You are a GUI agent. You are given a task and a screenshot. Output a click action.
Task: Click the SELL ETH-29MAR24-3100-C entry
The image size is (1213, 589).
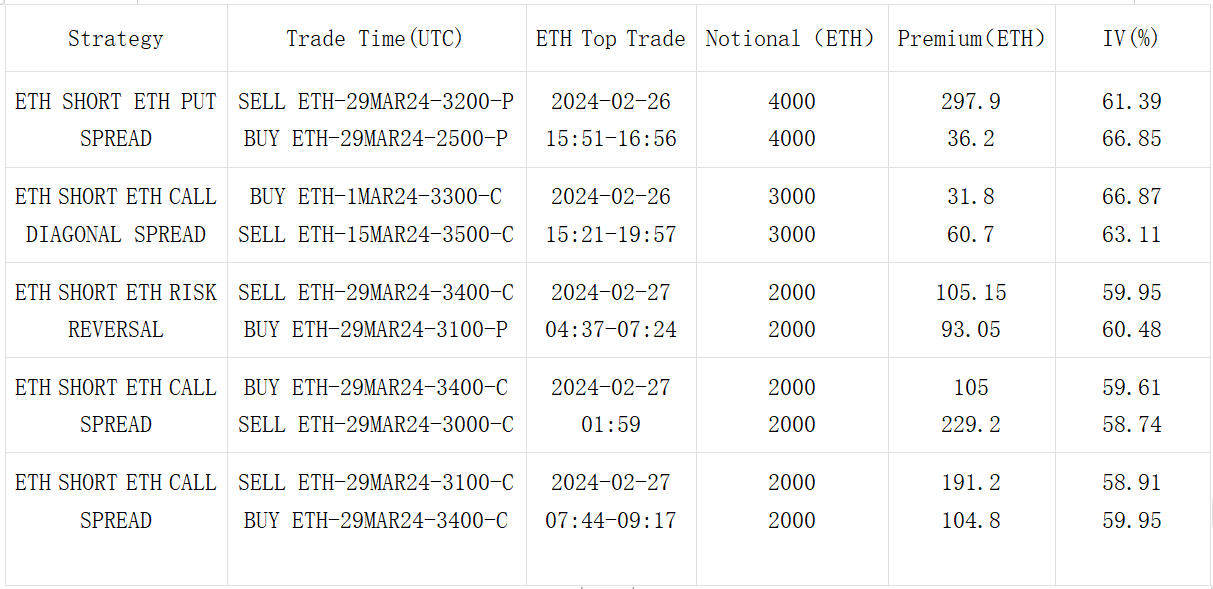point(376,483)
